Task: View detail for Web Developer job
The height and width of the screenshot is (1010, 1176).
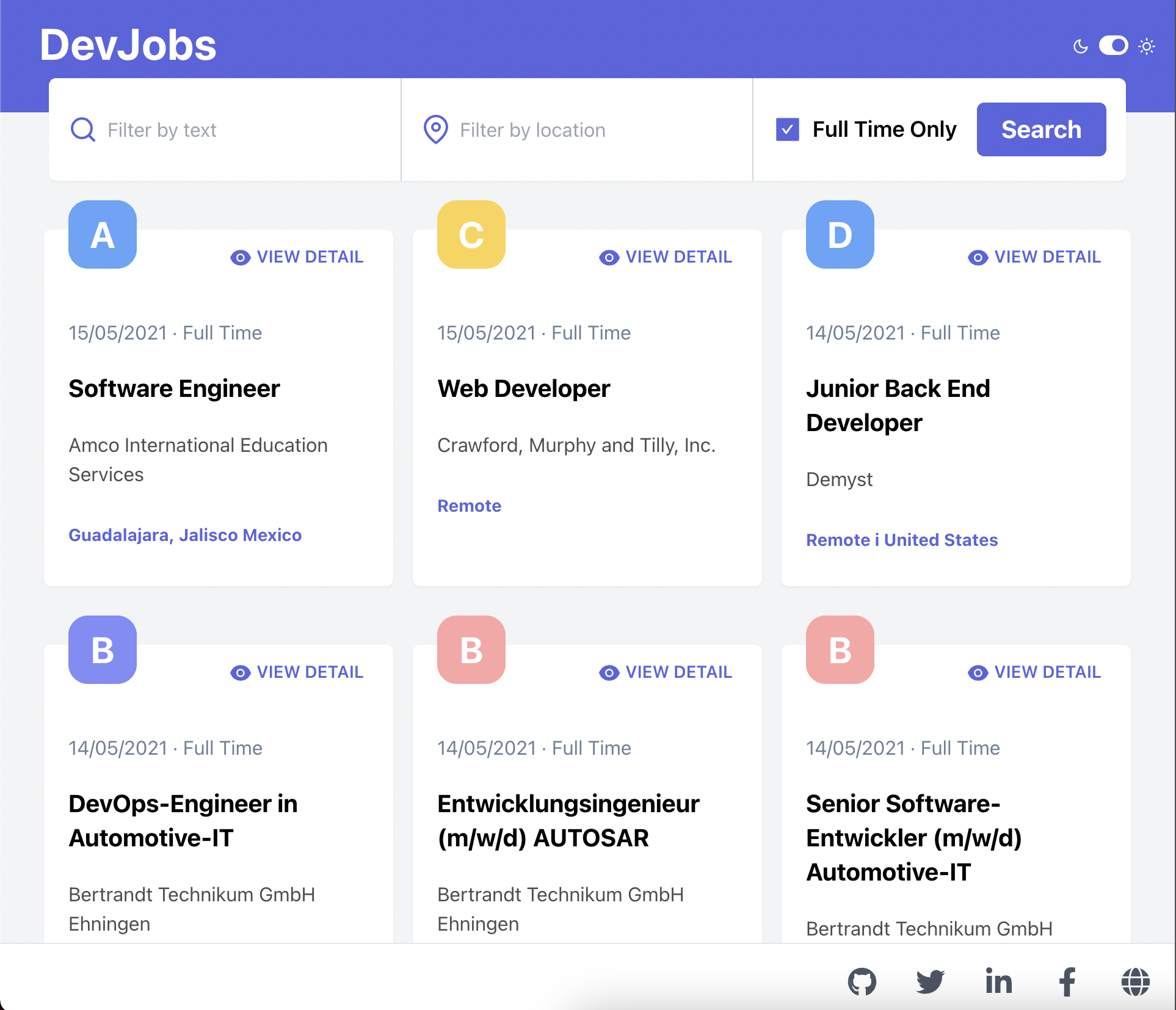Action: (666, 257)
